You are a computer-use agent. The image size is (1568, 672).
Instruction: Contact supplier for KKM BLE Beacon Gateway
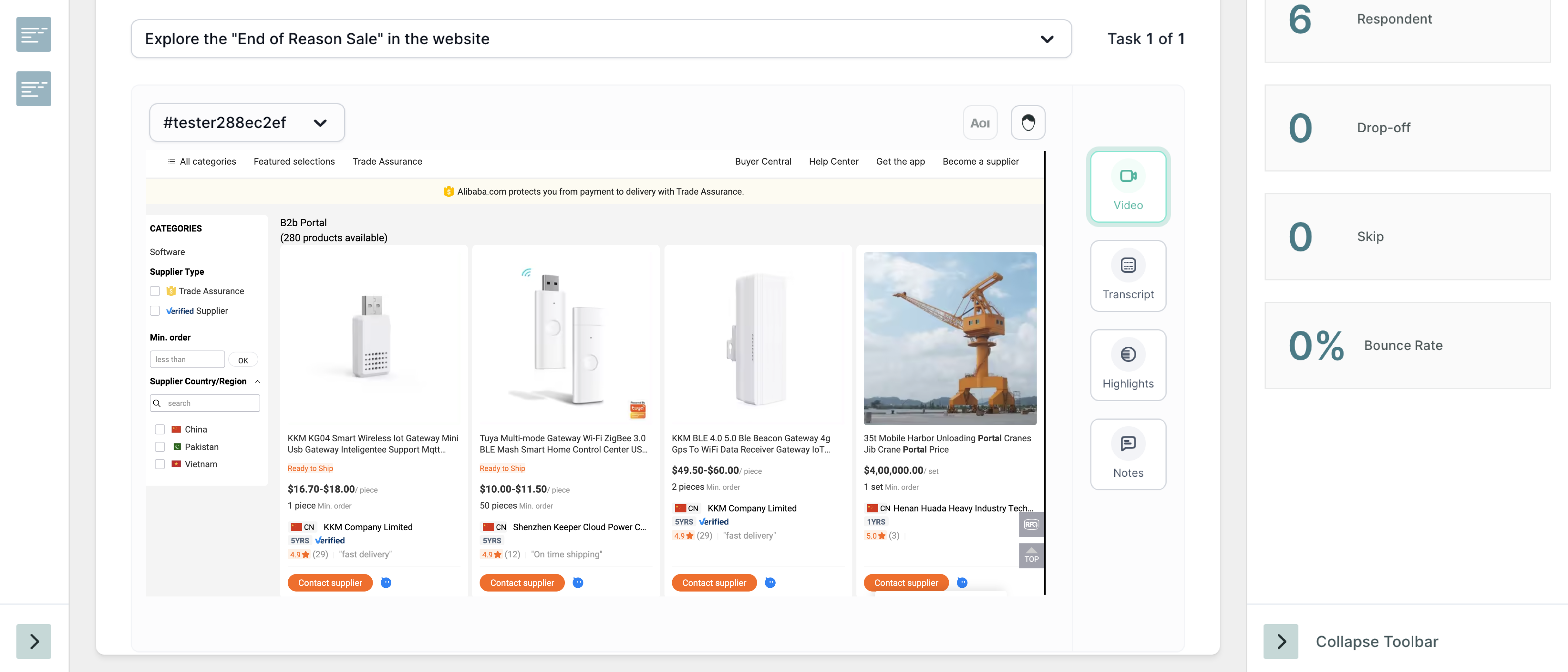(714, 583)
